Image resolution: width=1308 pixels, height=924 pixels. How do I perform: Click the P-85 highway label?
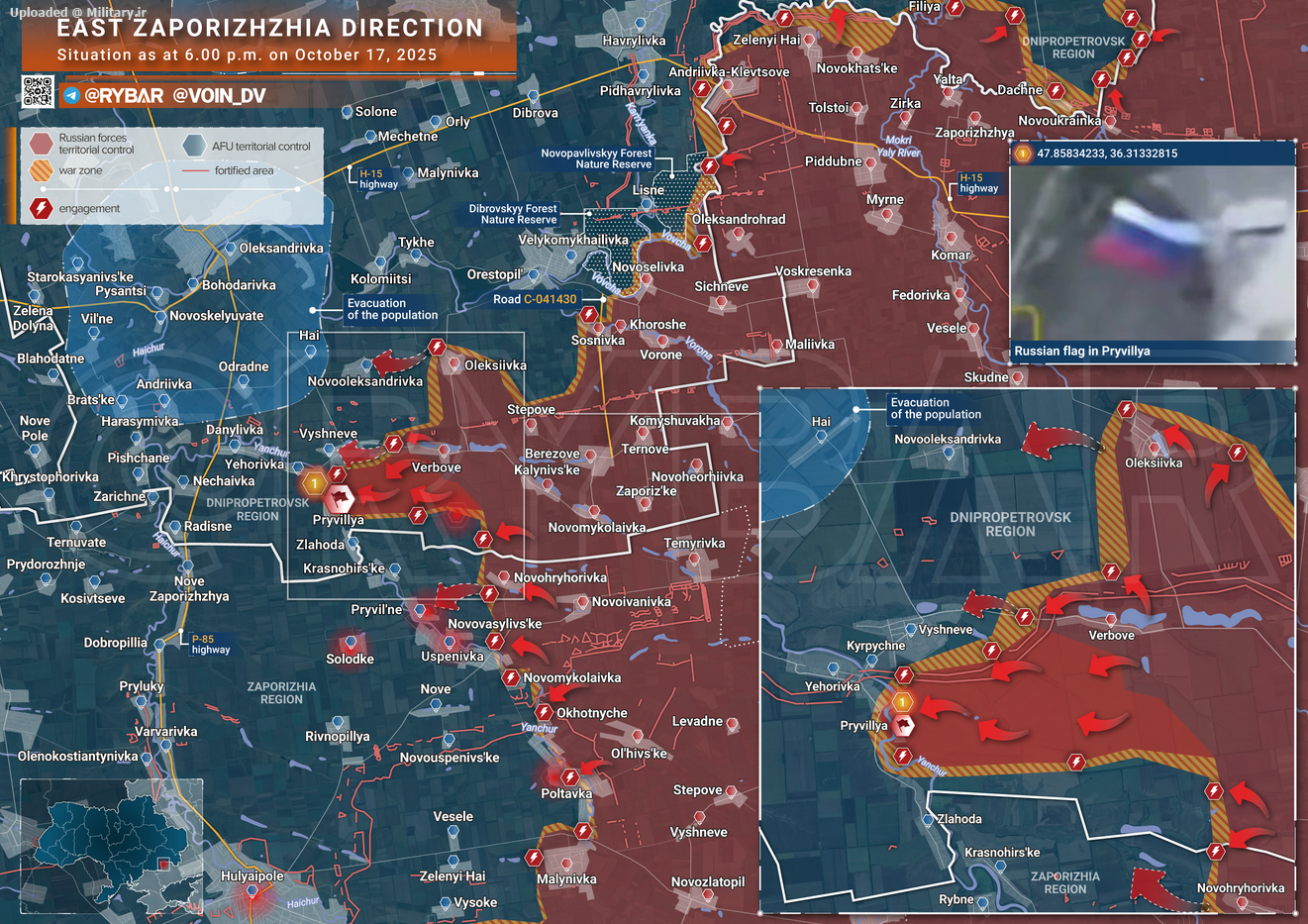[x=210, y=645]
